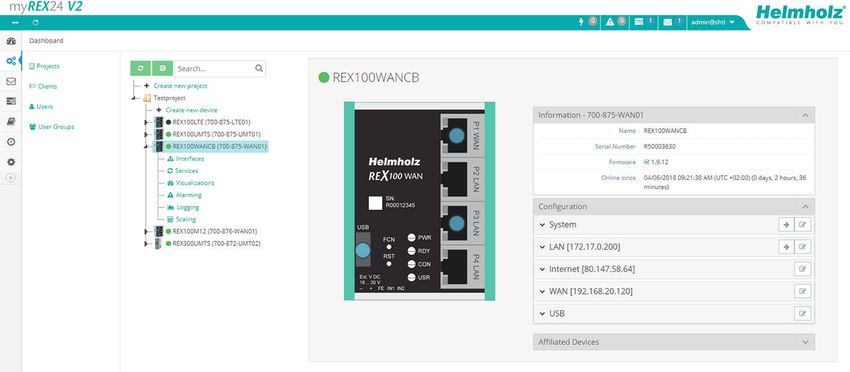Open Alarming under REX100WANCB
Viewport: 850px width, 372px height.
tap(189, 195)
